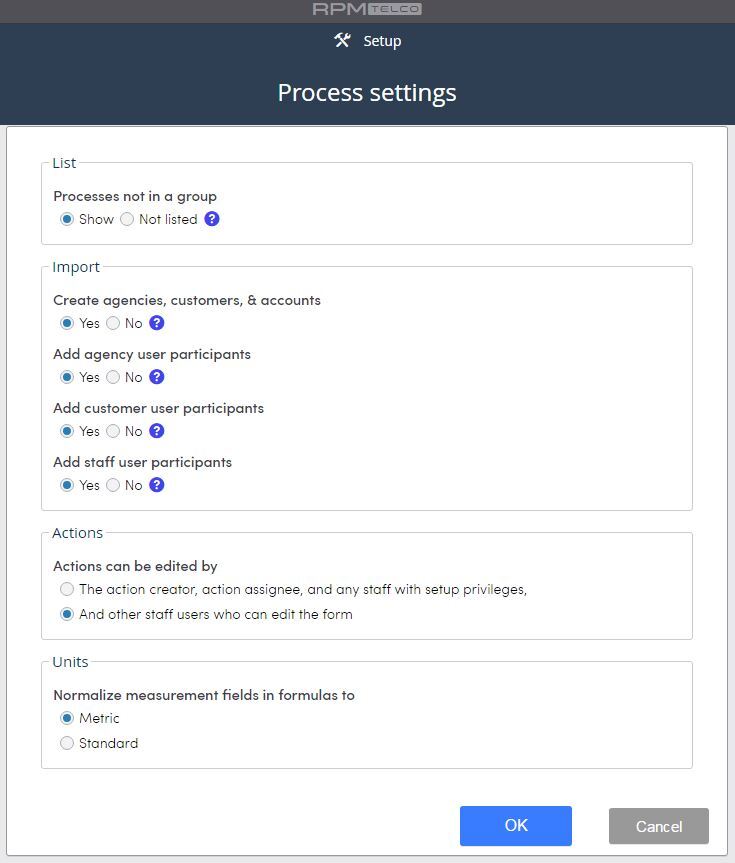The height and width of the screenshot is (863, 735).
Task: Click the Cancel button
Action: pyautogui.click(x=658, y=826)
